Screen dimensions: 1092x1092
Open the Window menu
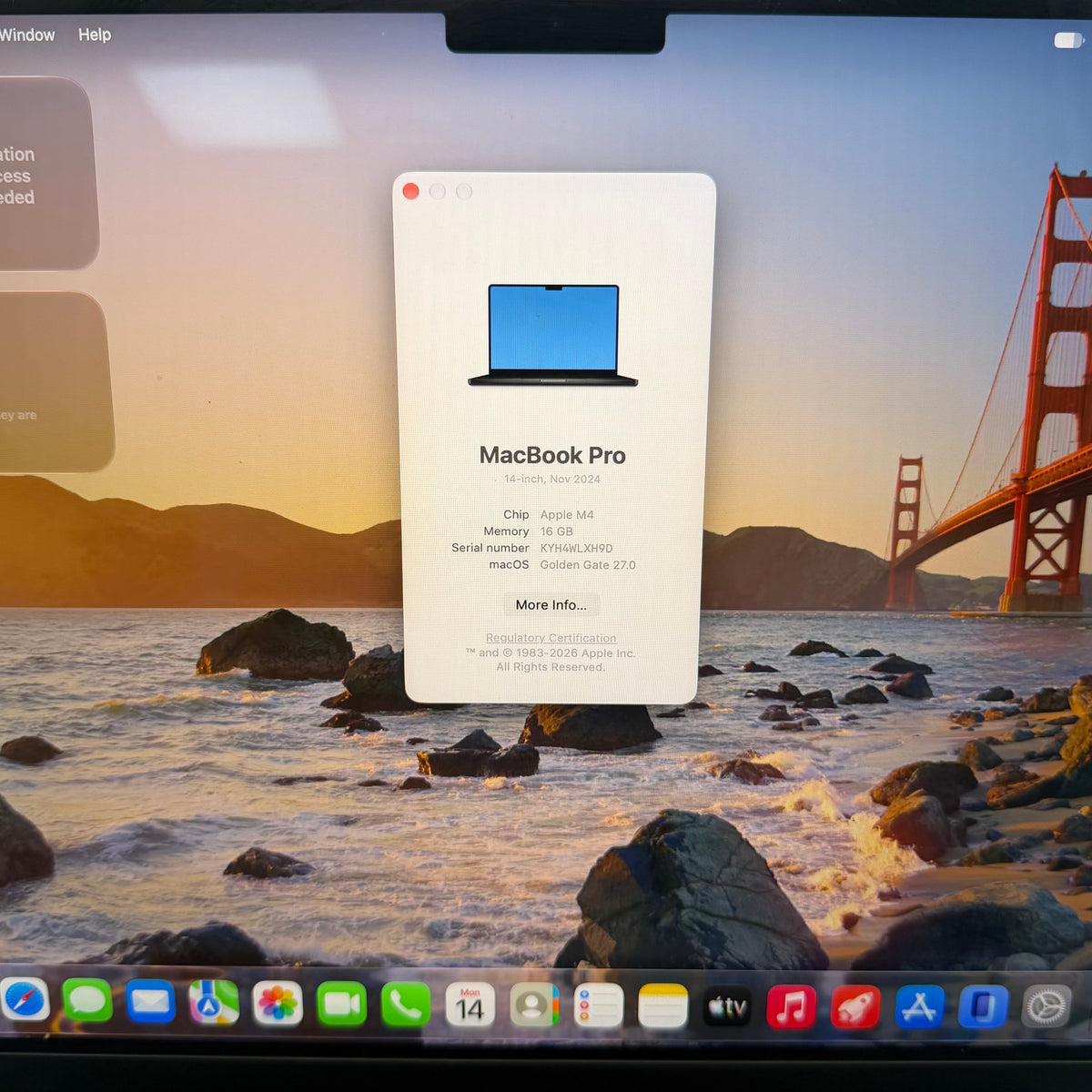tap(27, 35)
